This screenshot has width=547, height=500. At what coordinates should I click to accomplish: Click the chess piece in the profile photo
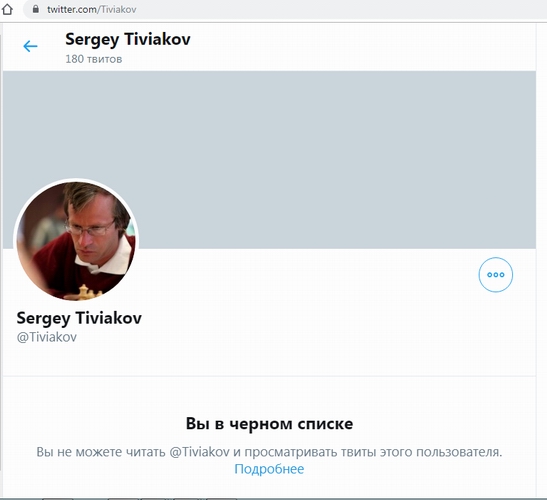pyautogui.click(x=84, y=292)
